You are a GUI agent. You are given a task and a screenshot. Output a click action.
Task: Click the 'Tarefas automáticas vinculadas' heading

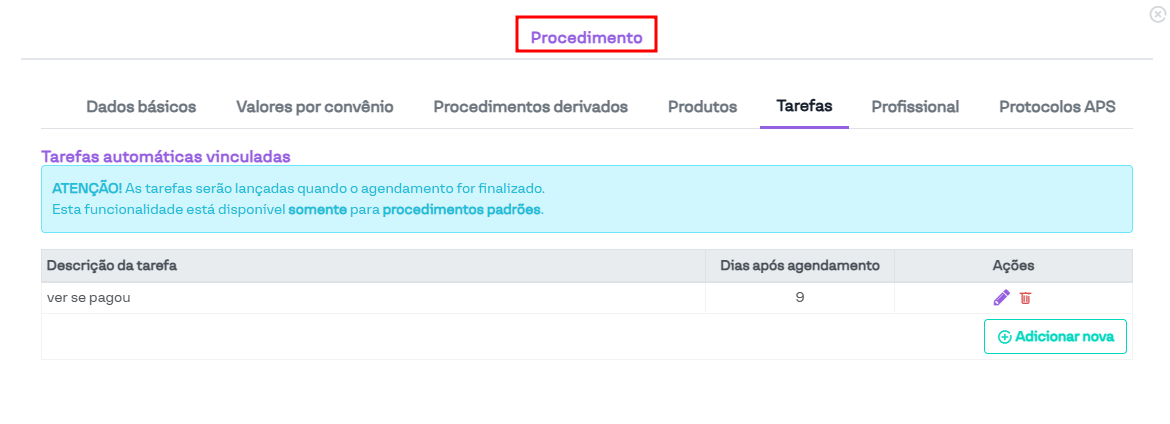pos(165,156)
